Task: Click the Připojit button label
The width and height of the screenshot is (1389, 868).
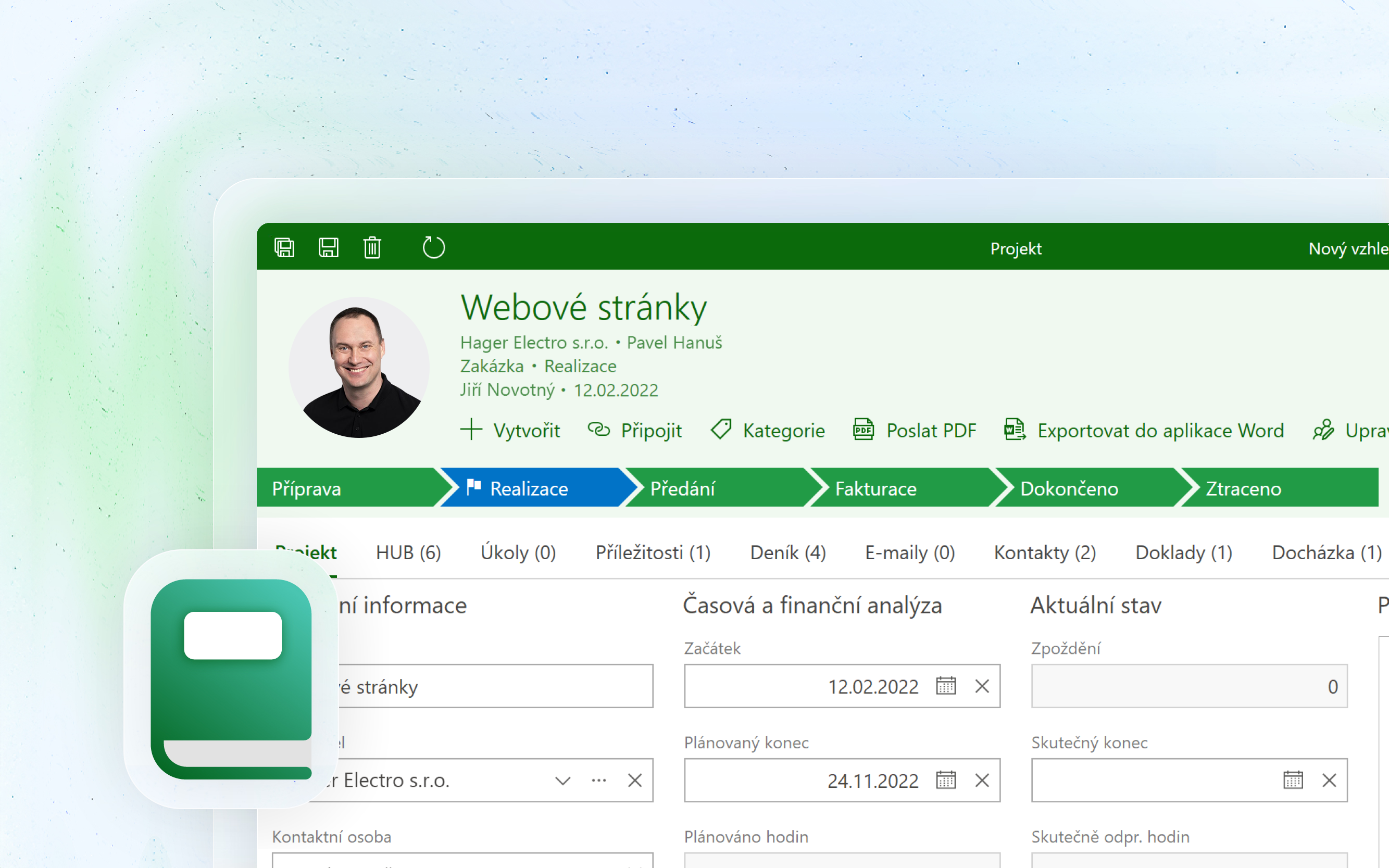Action: coord(651,431)
